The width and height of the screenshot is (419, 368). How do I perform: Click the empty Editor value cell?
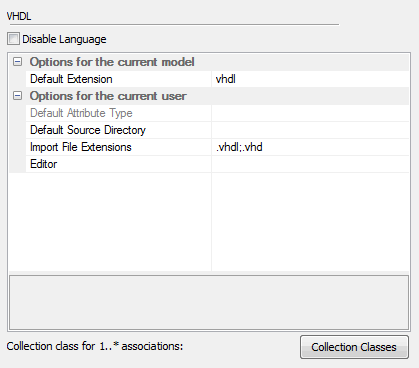310,164
